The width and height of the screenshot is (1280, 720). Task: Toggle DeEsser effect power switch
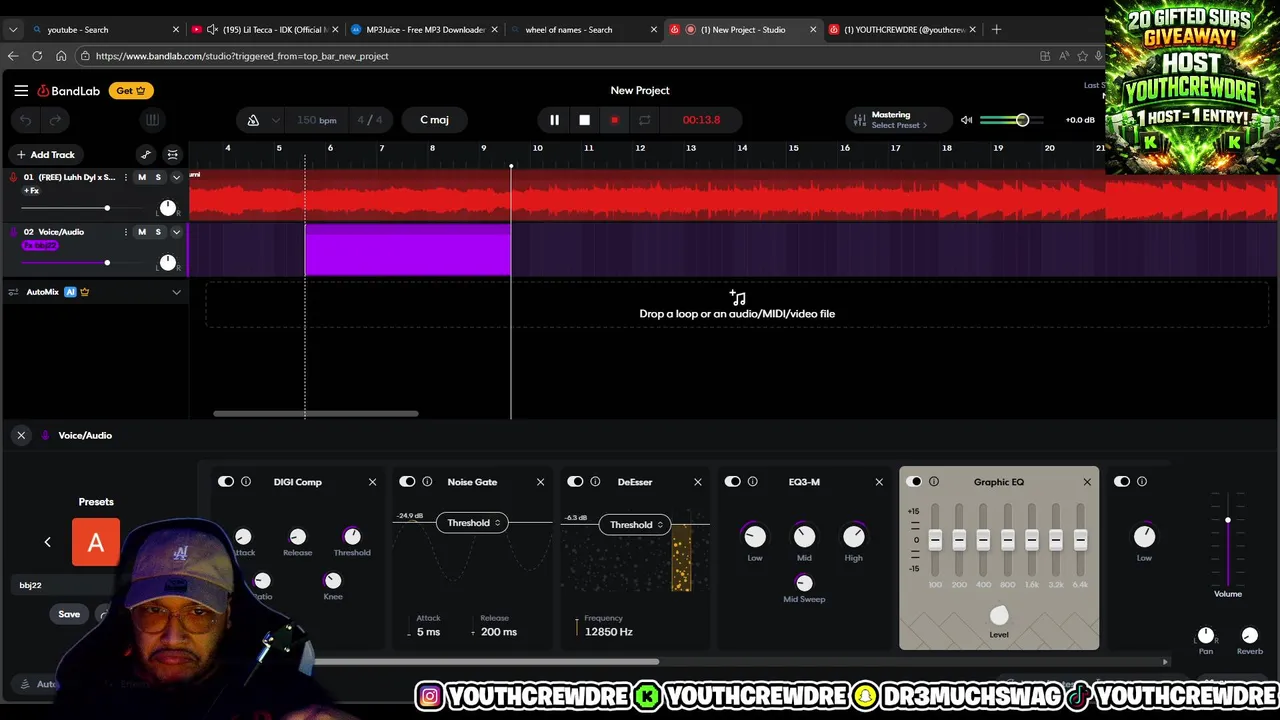click(x=575, y=482)
